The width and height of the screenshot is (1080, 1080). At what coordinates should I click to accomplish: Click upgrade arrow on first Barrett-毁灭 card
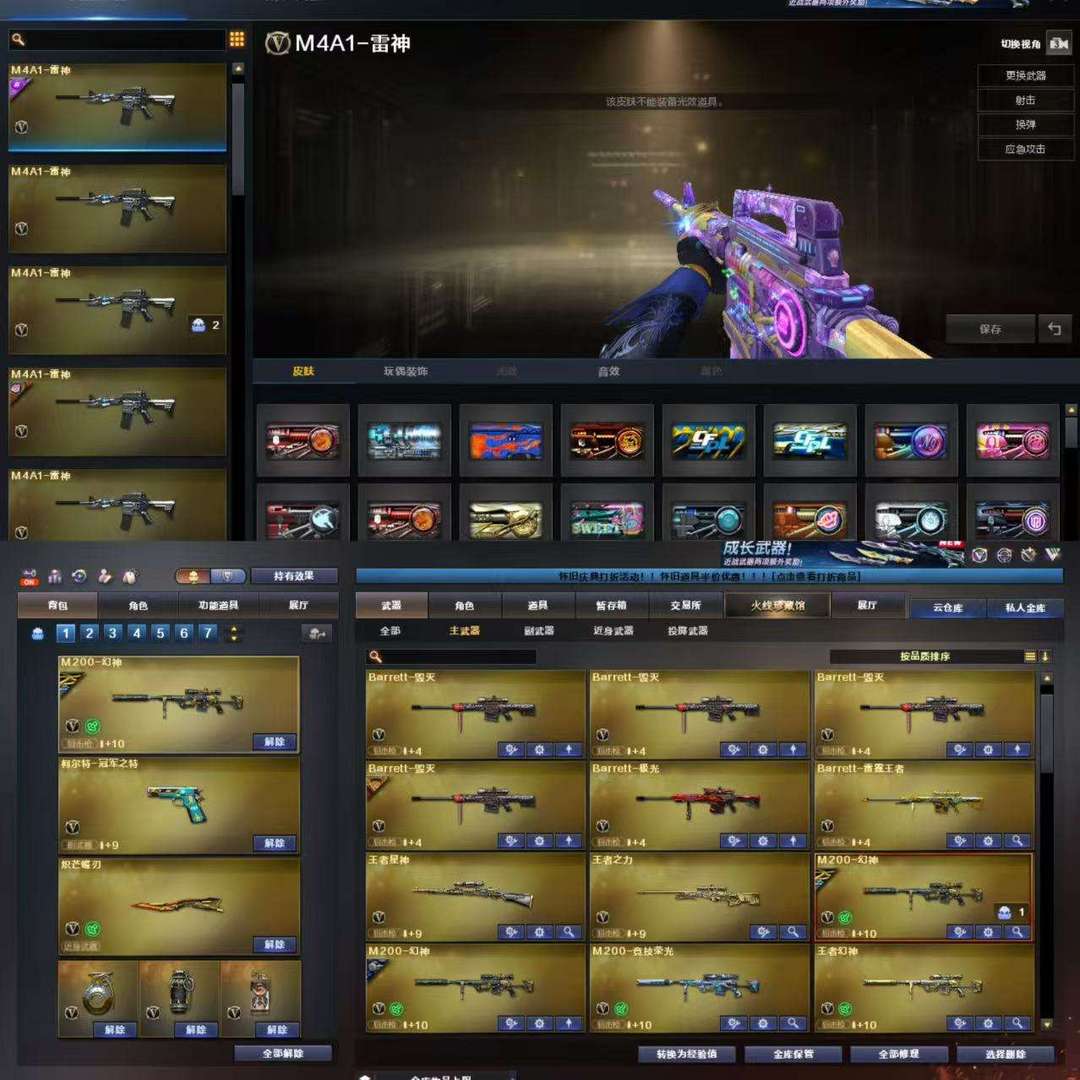click(569, 749)
